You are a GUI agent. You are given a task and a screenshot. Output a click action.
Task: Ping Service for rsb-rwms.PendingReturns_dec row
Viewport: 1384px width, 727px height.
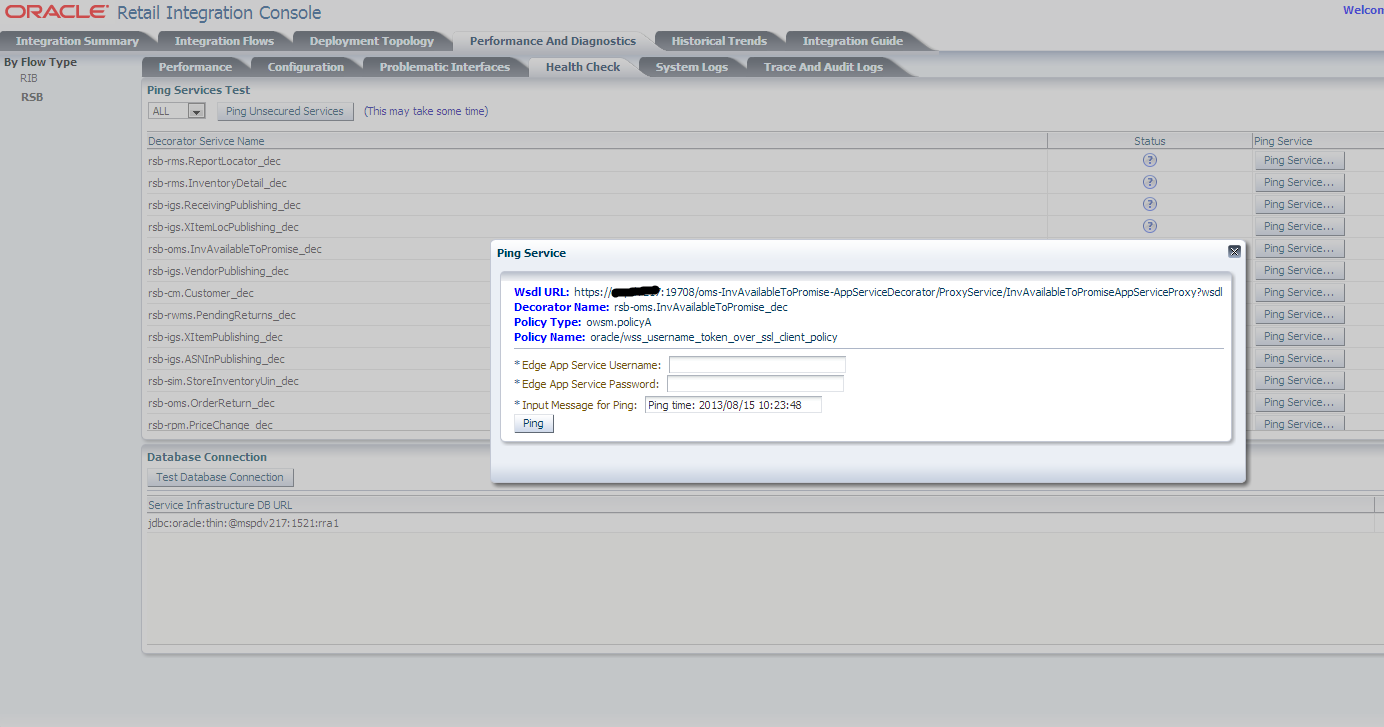coord(1299,314)
